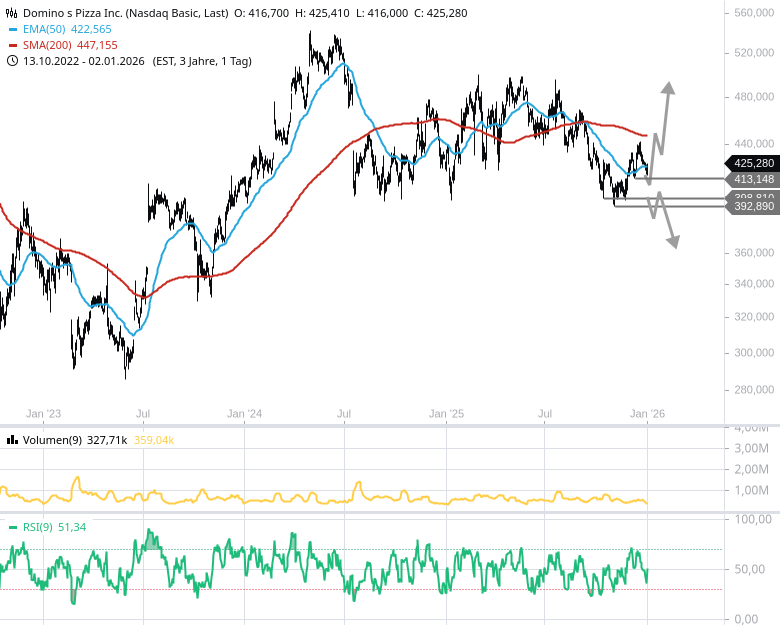Image resolution: width=780 pixels, height=625 pixels.
Task: Click the Jan '26 label on time axis
Action: (647, 413)
